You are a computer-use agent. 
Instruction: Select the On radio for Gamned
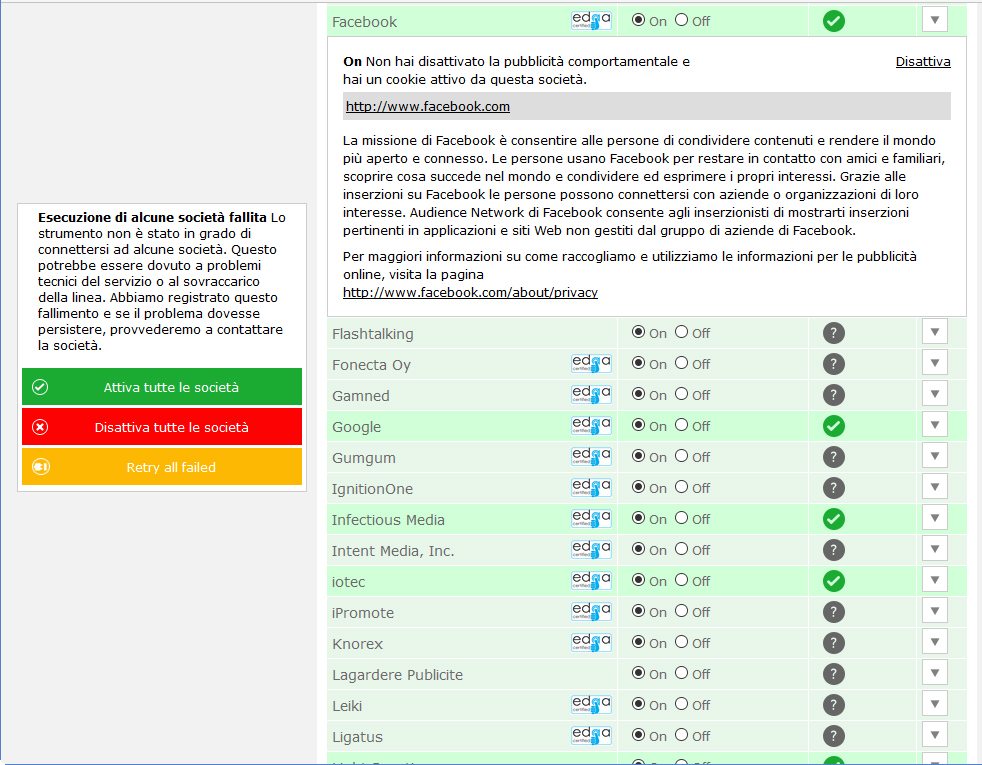(x=639, y=395)
